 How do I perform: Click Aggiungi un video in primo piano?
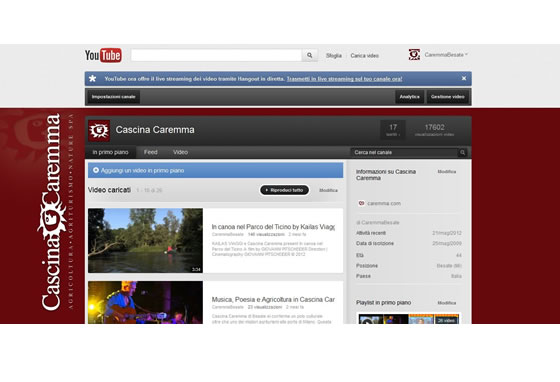(x=215, y=171)
